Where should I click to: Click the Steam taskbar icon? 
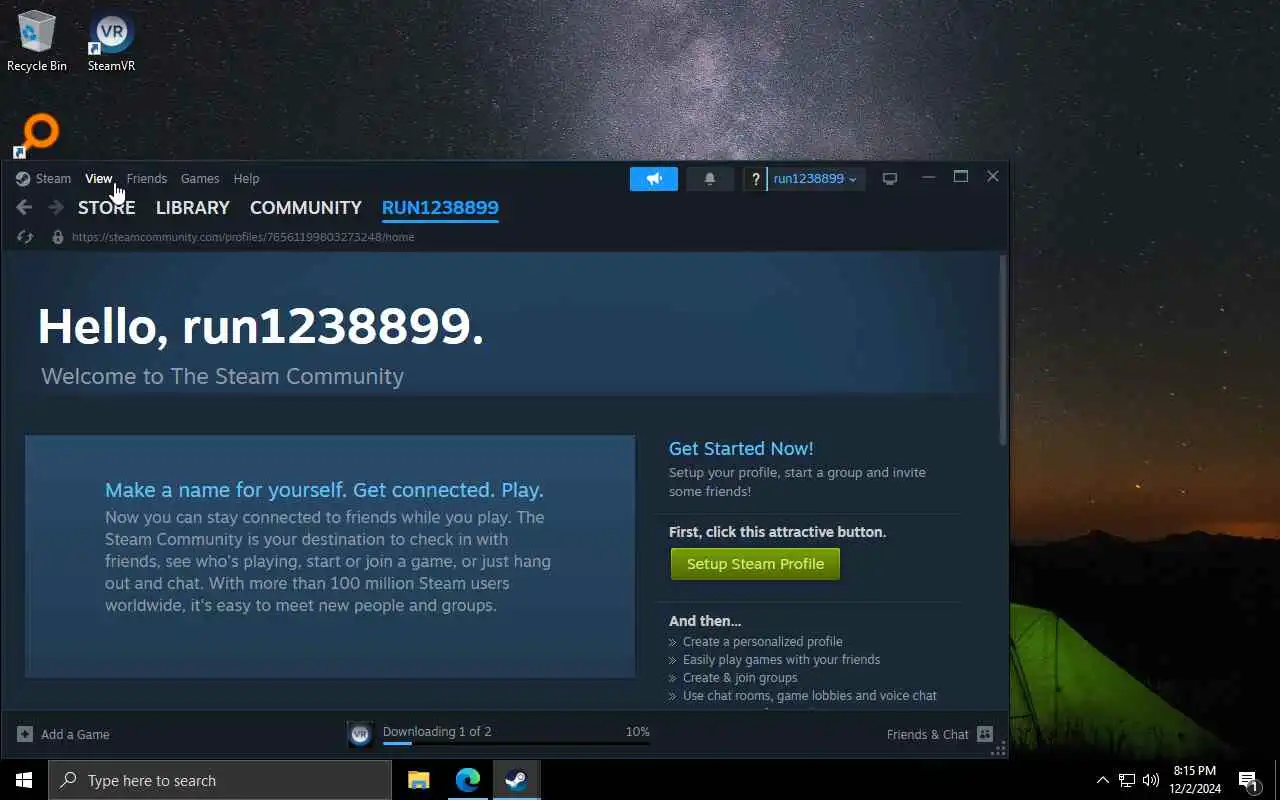[x=516, y=780]
